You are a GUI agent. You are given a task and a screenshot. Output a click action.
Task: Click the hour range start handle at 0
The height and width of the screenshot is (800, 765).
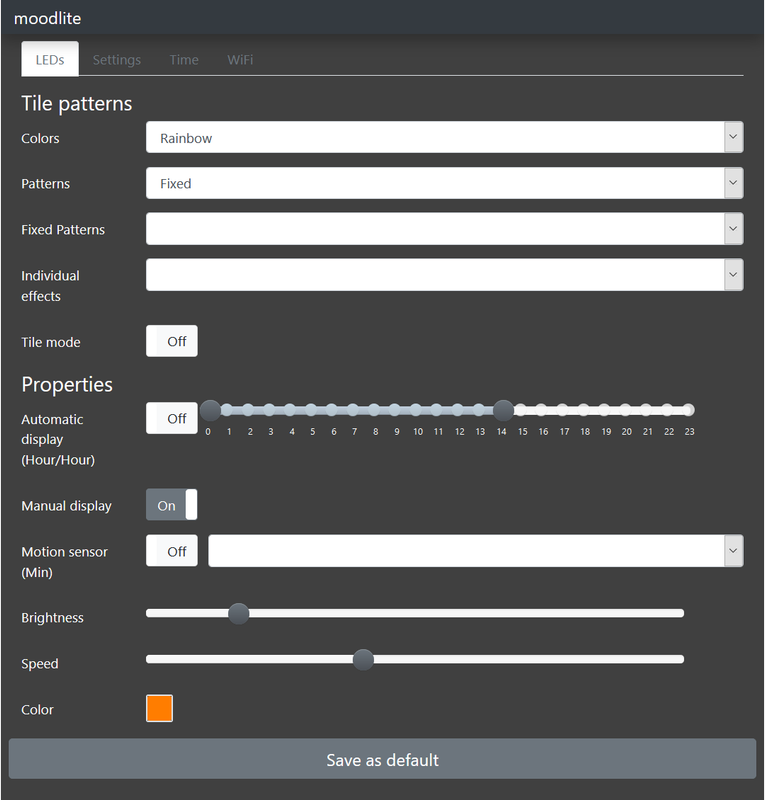pos(210,411)
